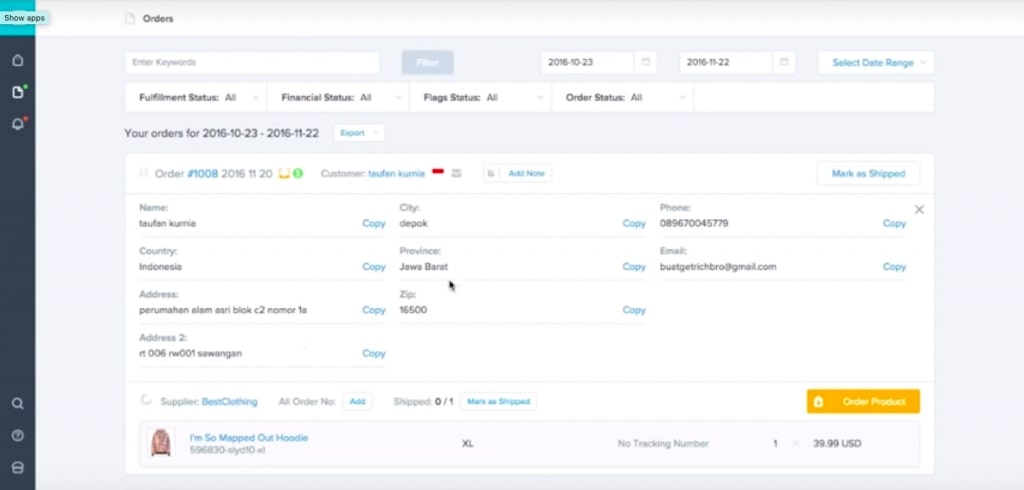1024x490 pixels.
Task: Click the calendar icon next to 2016-10-23
Action: point(646,62)
